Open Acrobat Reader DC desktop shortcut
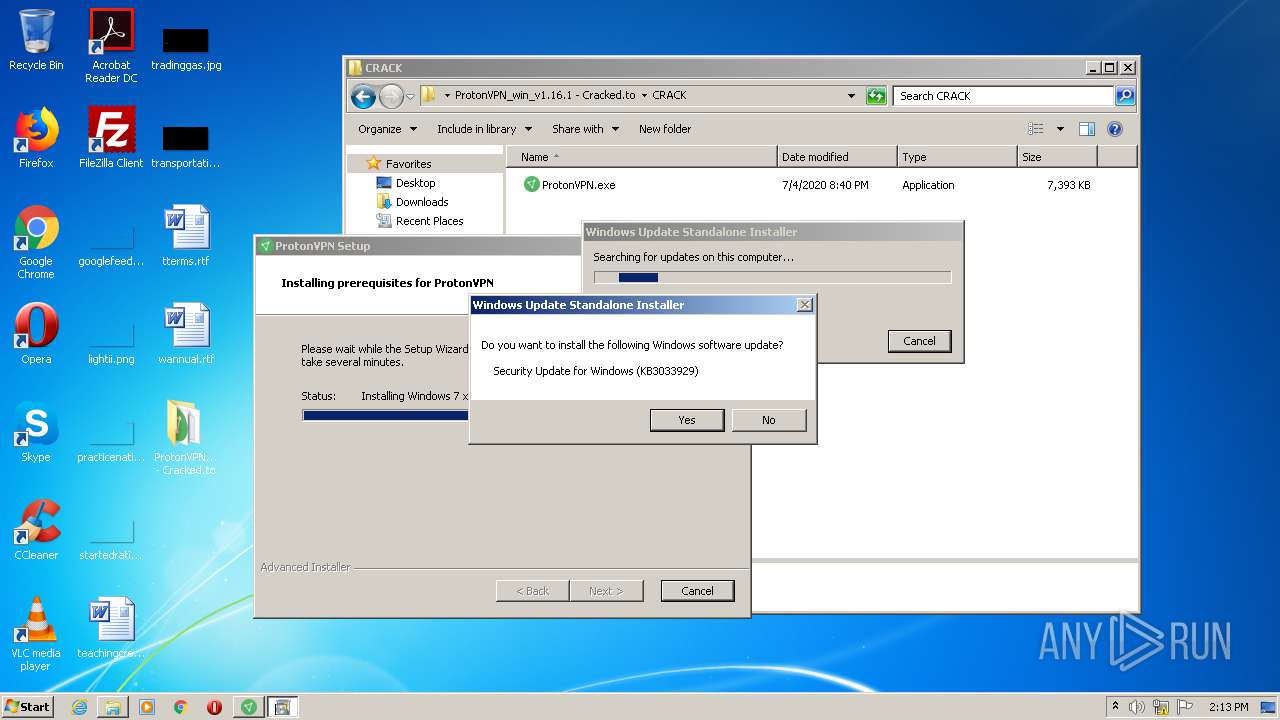This screenshot has height=720, width=1280. [x=111, y=45]
